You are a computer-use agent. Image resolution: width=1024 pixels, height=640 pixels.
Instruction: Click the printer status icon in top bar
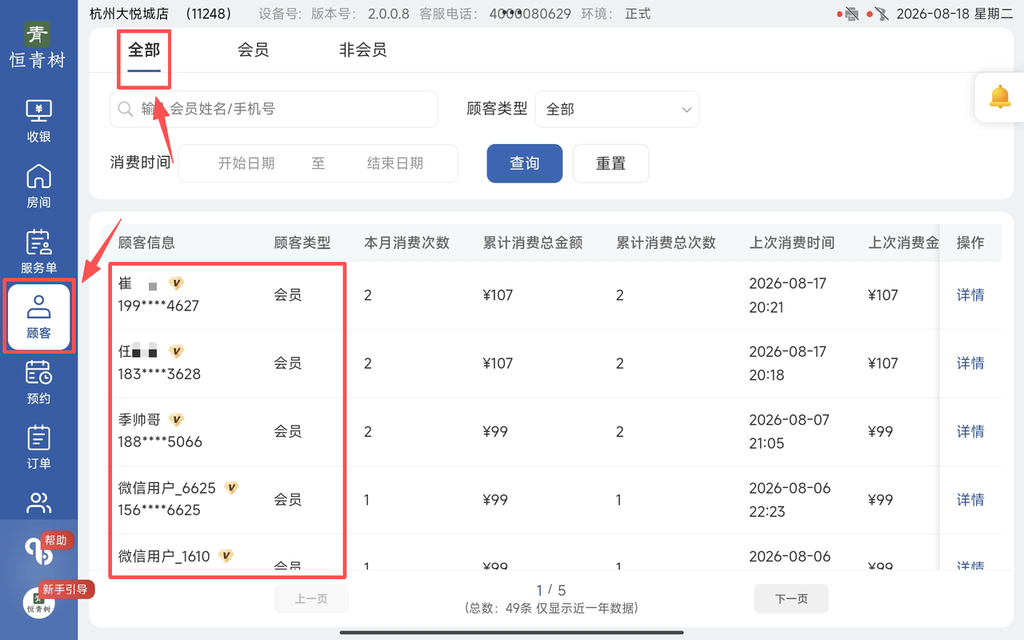(851, 14)
